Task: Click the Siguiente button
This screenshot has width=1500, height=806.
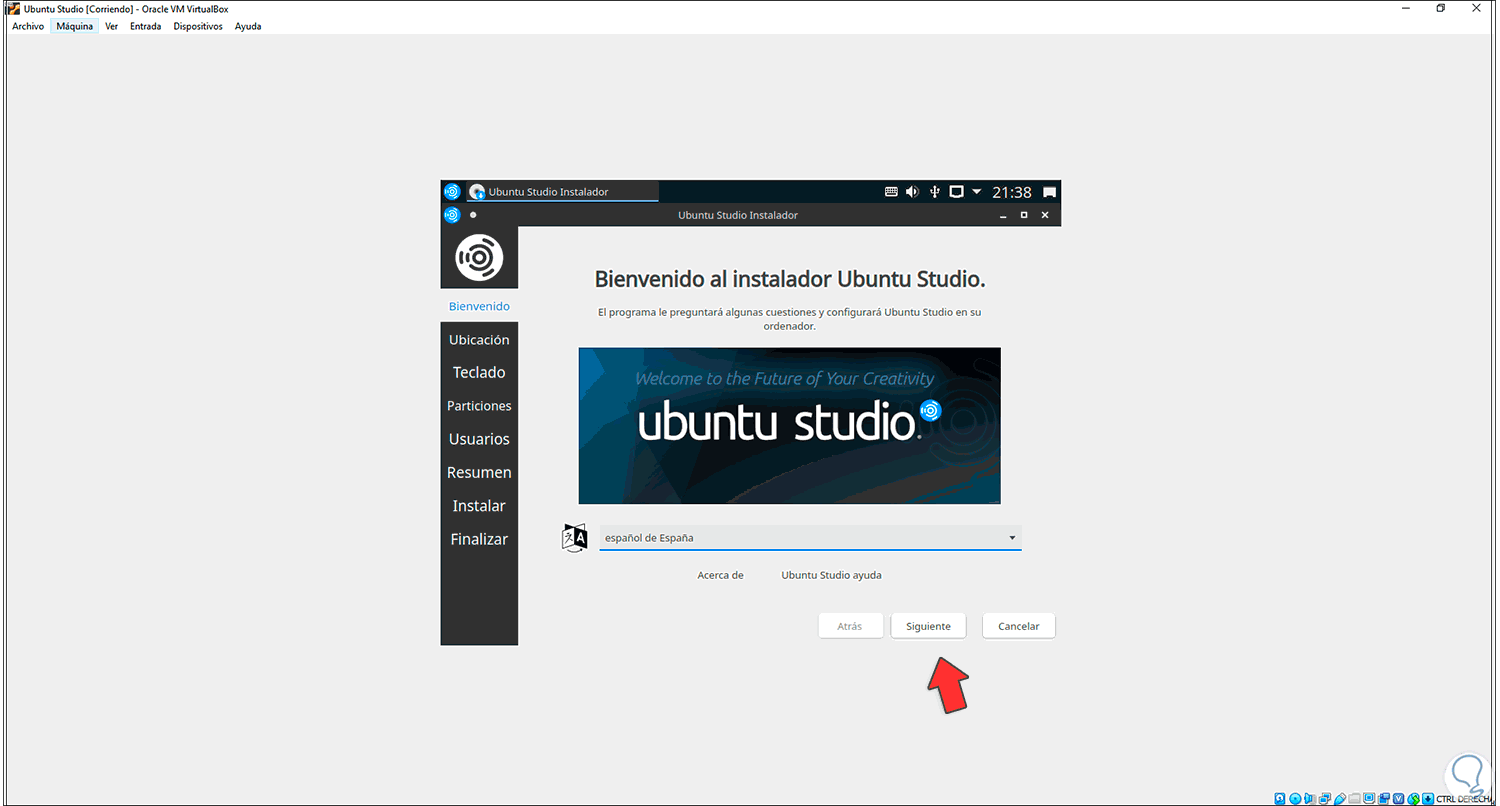Action: pos(928,626)
